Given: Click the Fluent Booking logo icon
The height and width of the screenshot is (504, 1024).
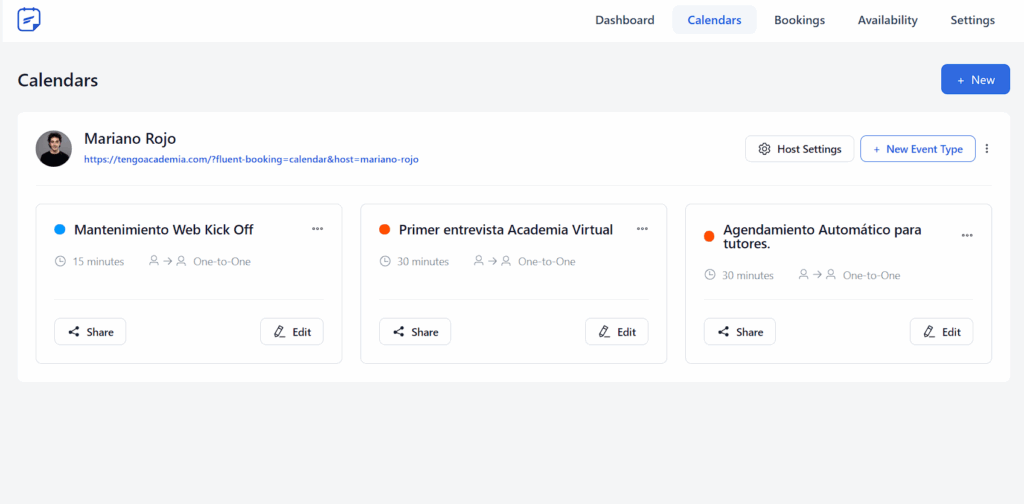Looking at the screenshot, I should (29, 19).
